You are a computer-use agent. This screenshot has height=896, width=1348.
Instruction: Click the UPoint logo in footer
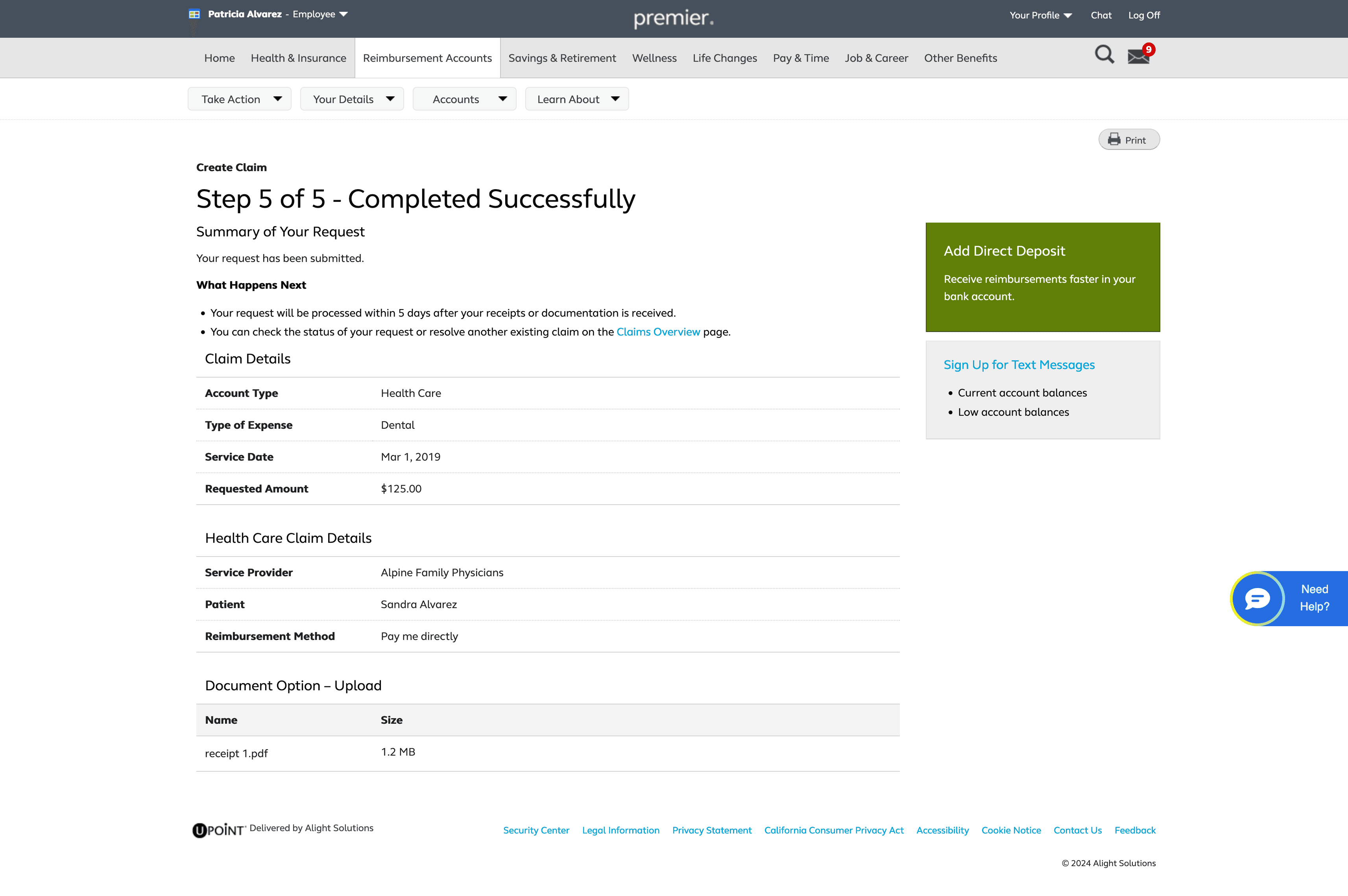tap(219, 830)
